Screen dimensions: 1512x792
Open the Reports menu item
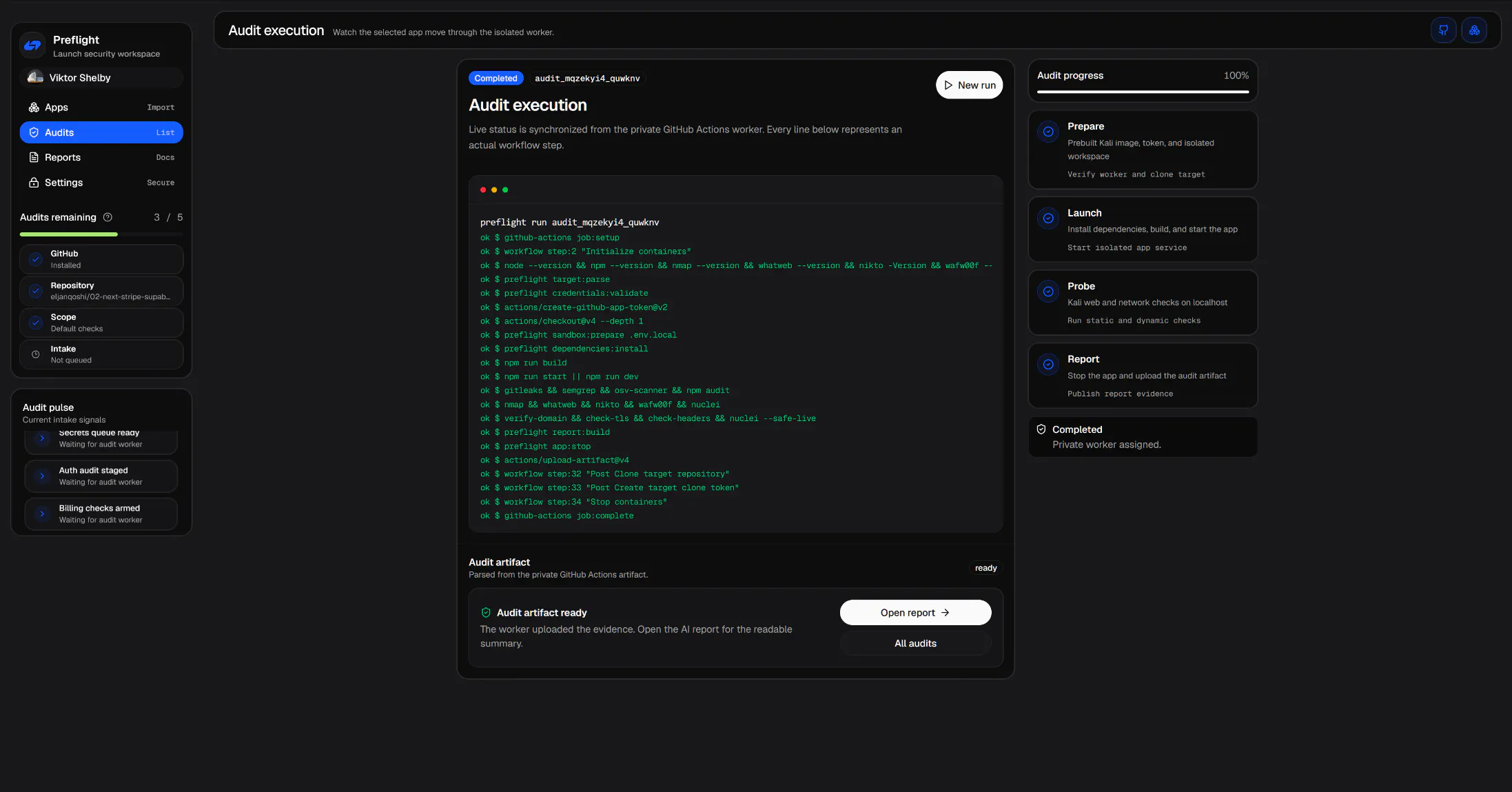(x=101, y=157)
